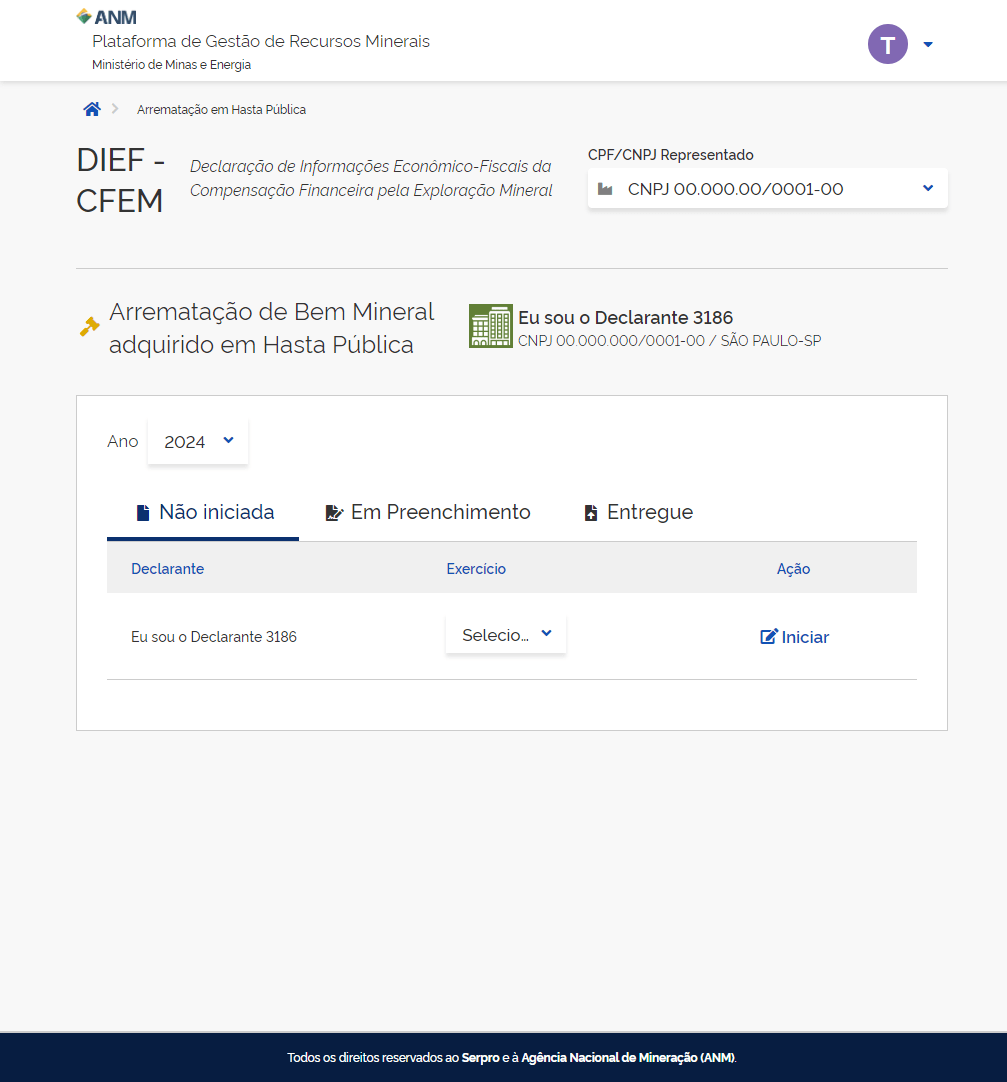Click the Serpro link in the footer
Image resolution: width=1007 pixels, height=1082 pixels.
(x=480, y=1057)
